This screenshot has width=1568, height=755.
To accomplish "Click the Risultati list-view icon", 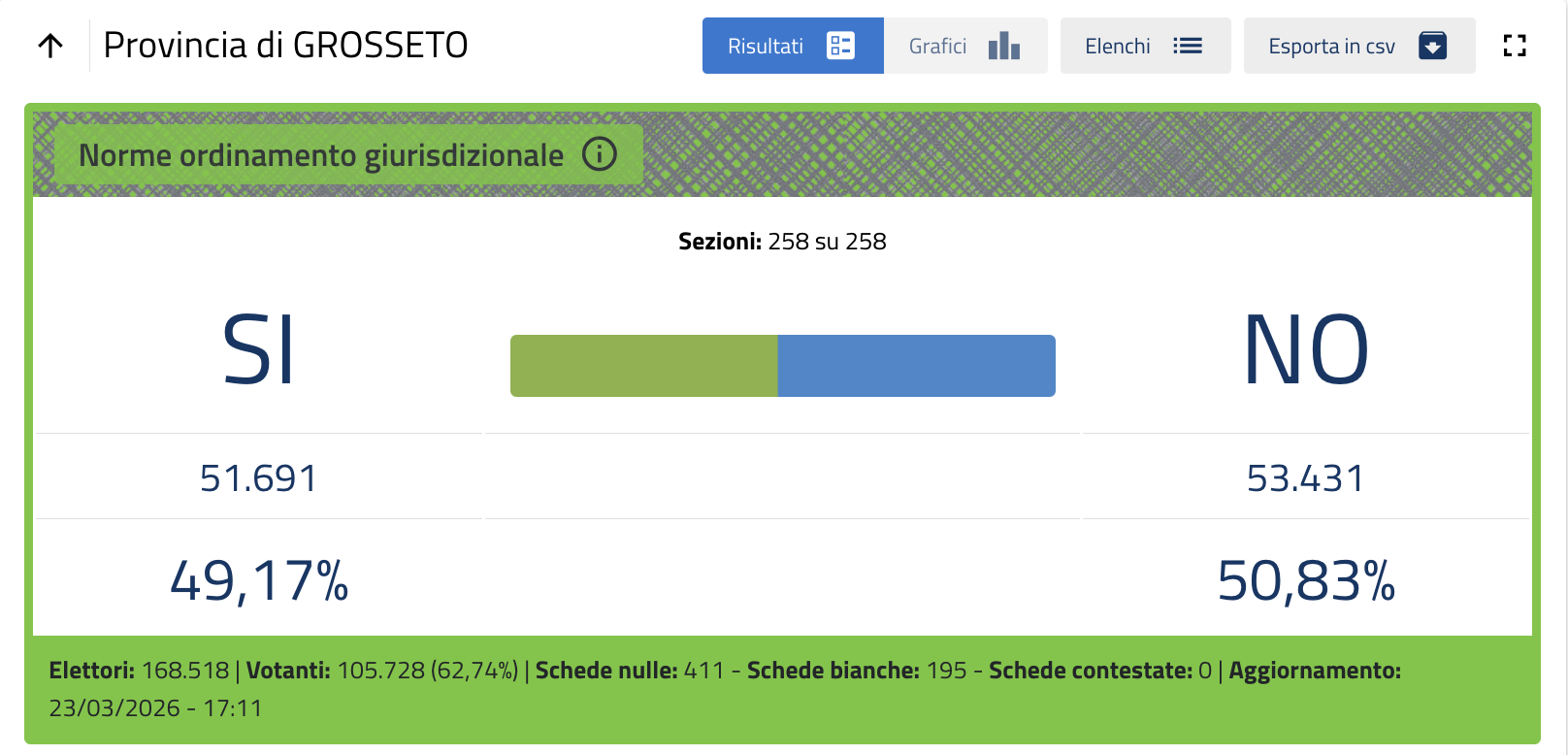I will tap(840, 46).
